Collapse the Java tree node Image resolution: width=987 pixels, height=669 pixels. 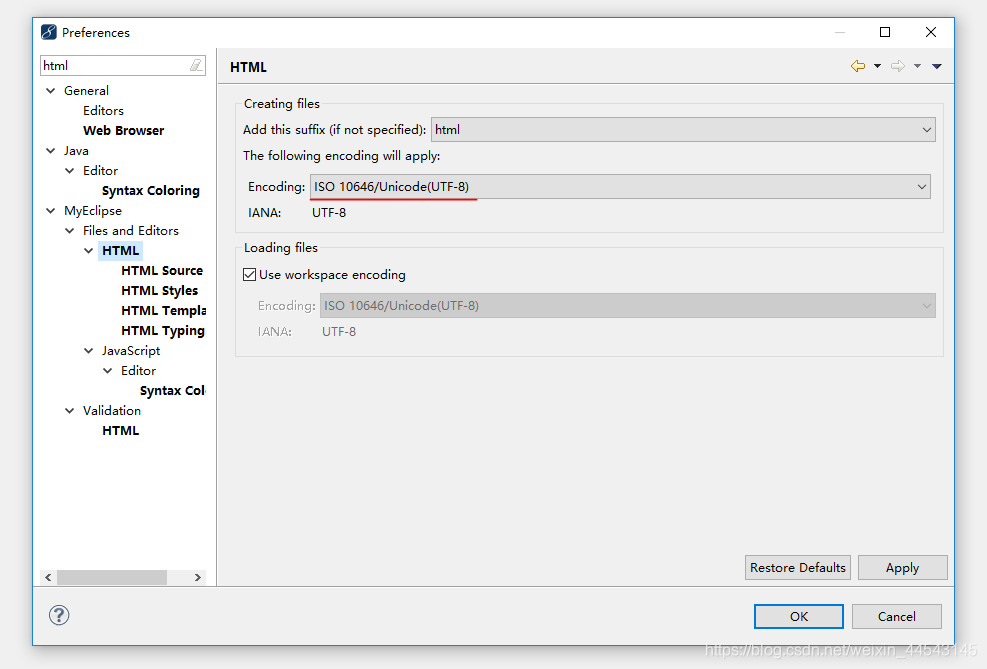click(51, 150)
